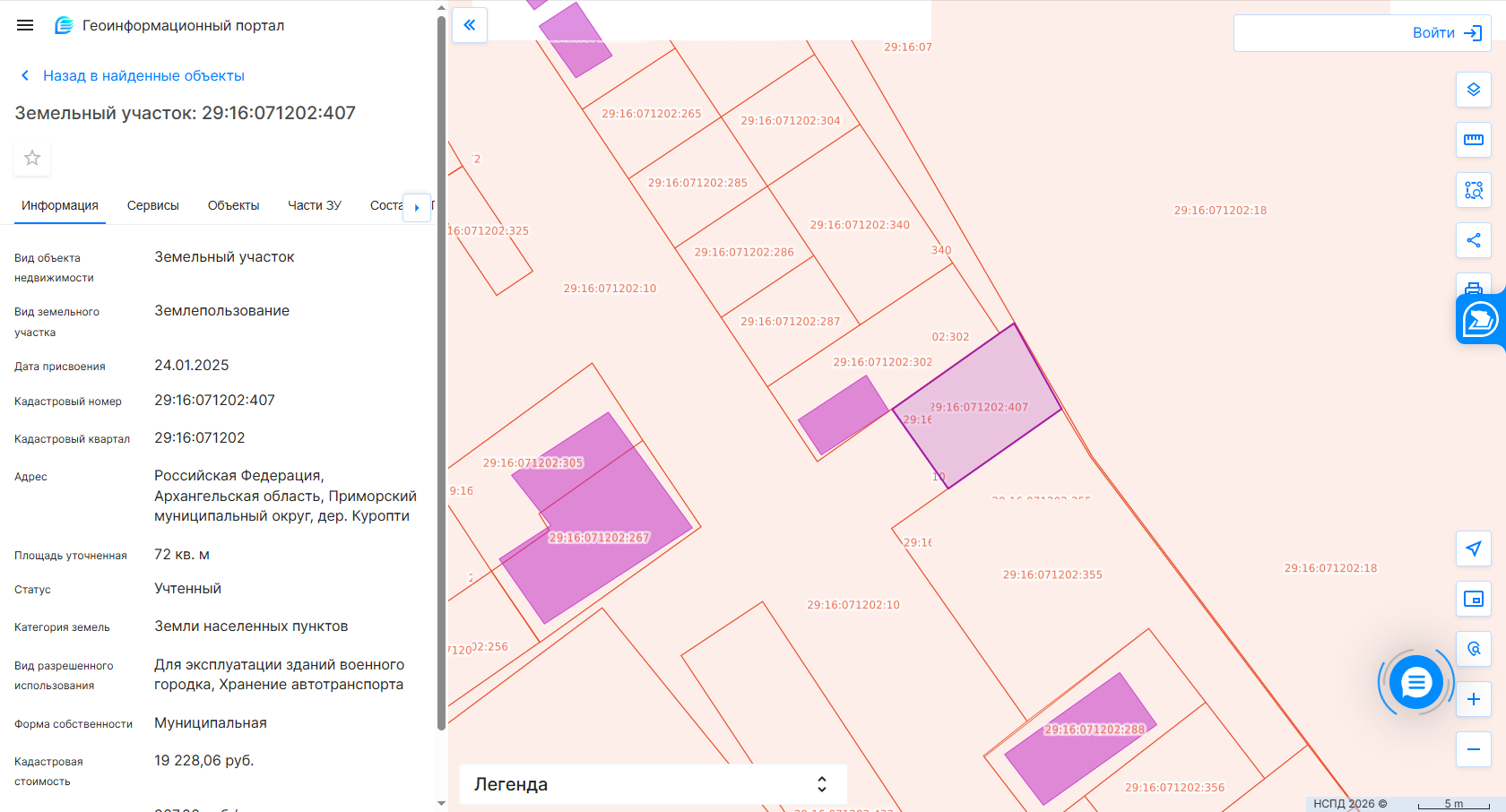Open the Объекты tab

click(233, 205)
